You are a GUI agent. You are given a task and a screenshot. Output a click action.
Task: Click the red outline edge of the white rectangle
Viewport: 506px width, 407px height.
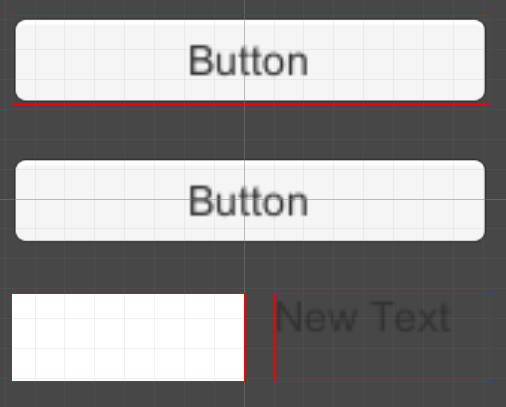[128, 381]
